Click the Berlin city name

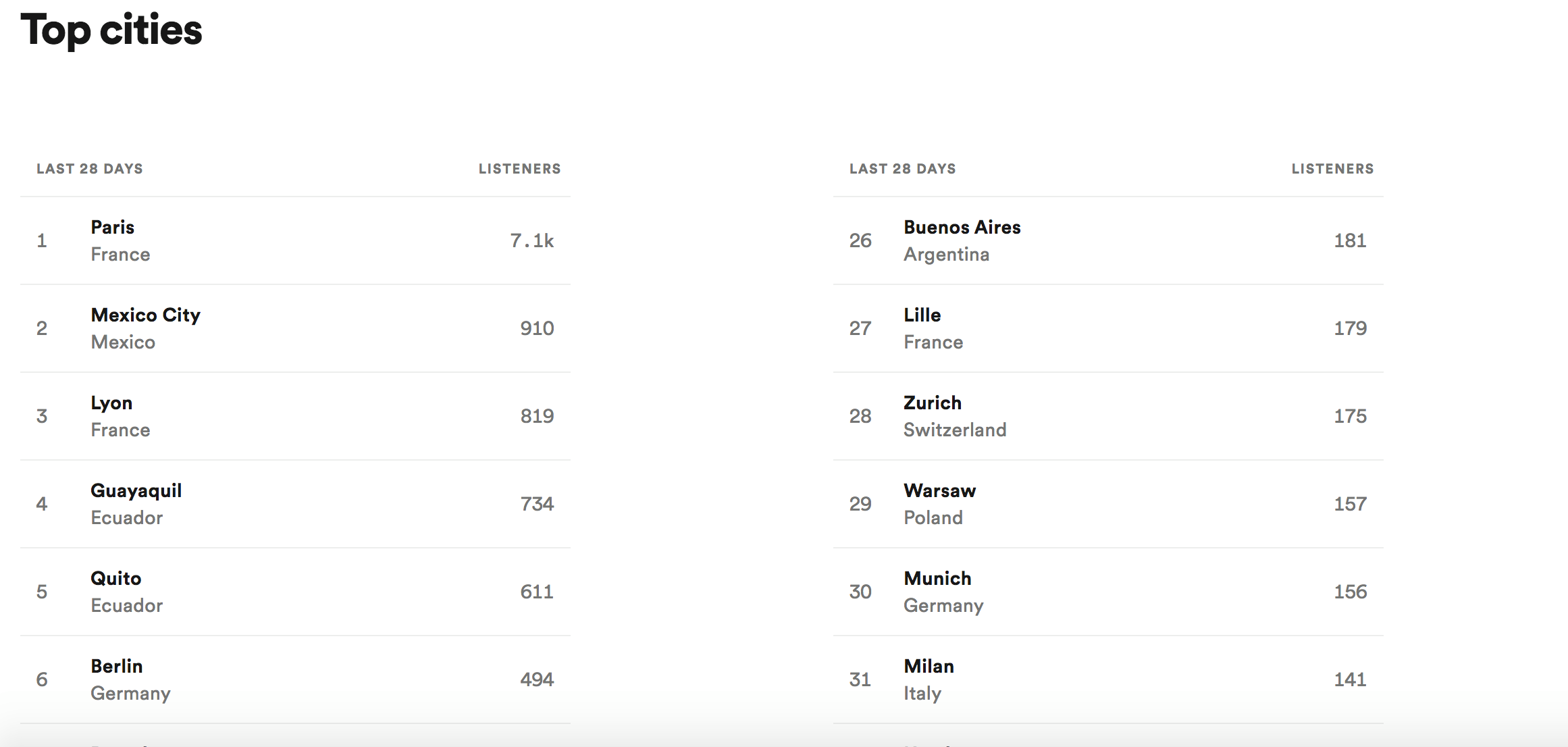point(116,667)
